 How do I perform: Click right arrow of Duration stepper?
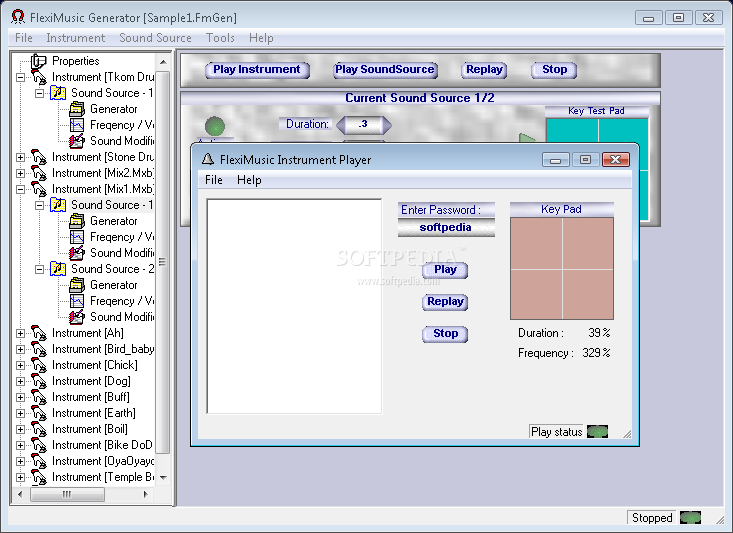386,124
